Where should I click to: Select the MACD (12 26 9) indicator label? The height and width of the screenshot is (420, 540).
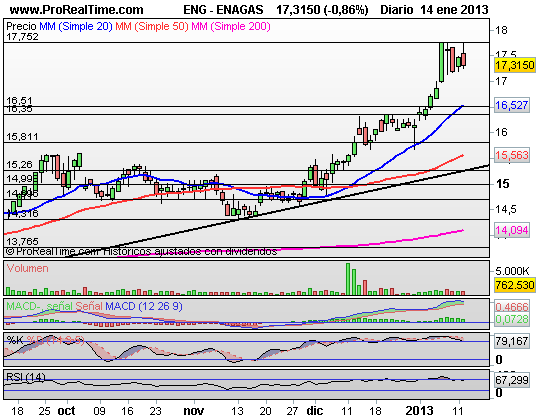[x=144, y=306]
